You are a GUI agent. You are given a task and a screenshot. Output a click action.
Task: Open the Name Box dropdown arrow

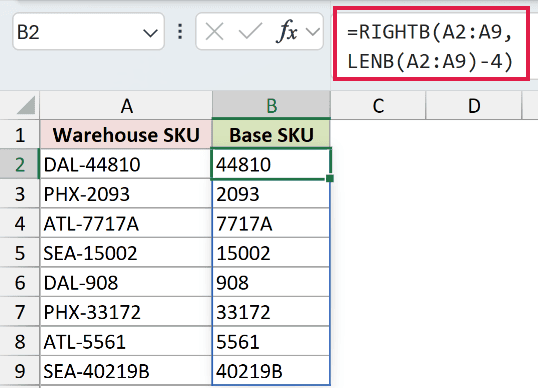(150, 33)
